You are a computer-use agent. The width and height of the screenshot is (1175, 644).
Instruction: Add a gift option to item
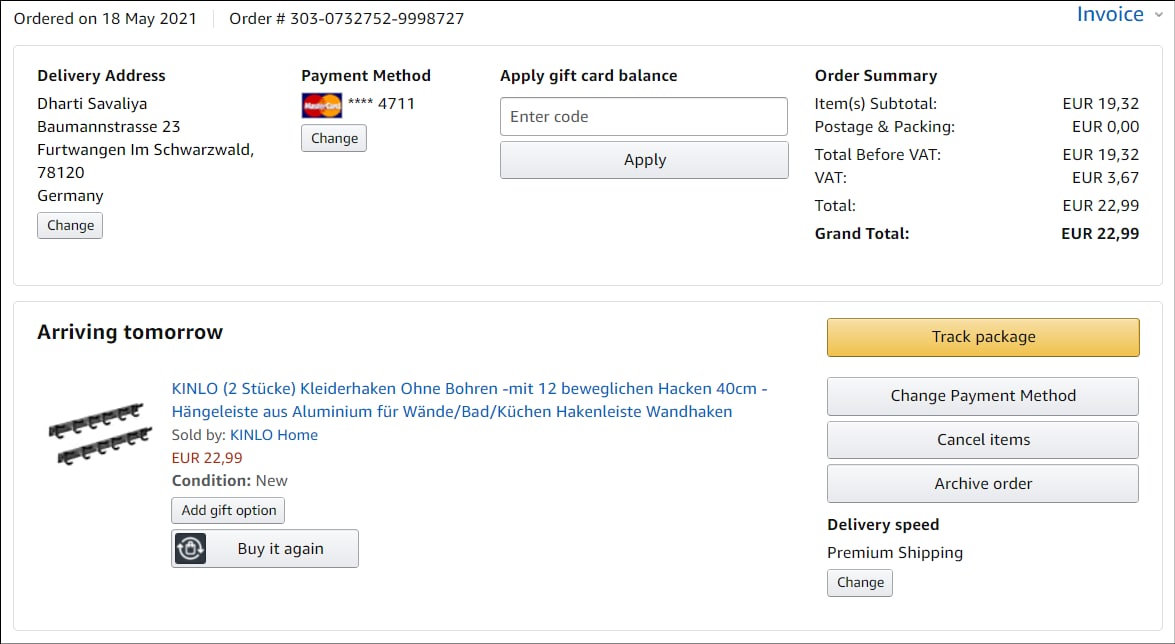click(229, 511)
